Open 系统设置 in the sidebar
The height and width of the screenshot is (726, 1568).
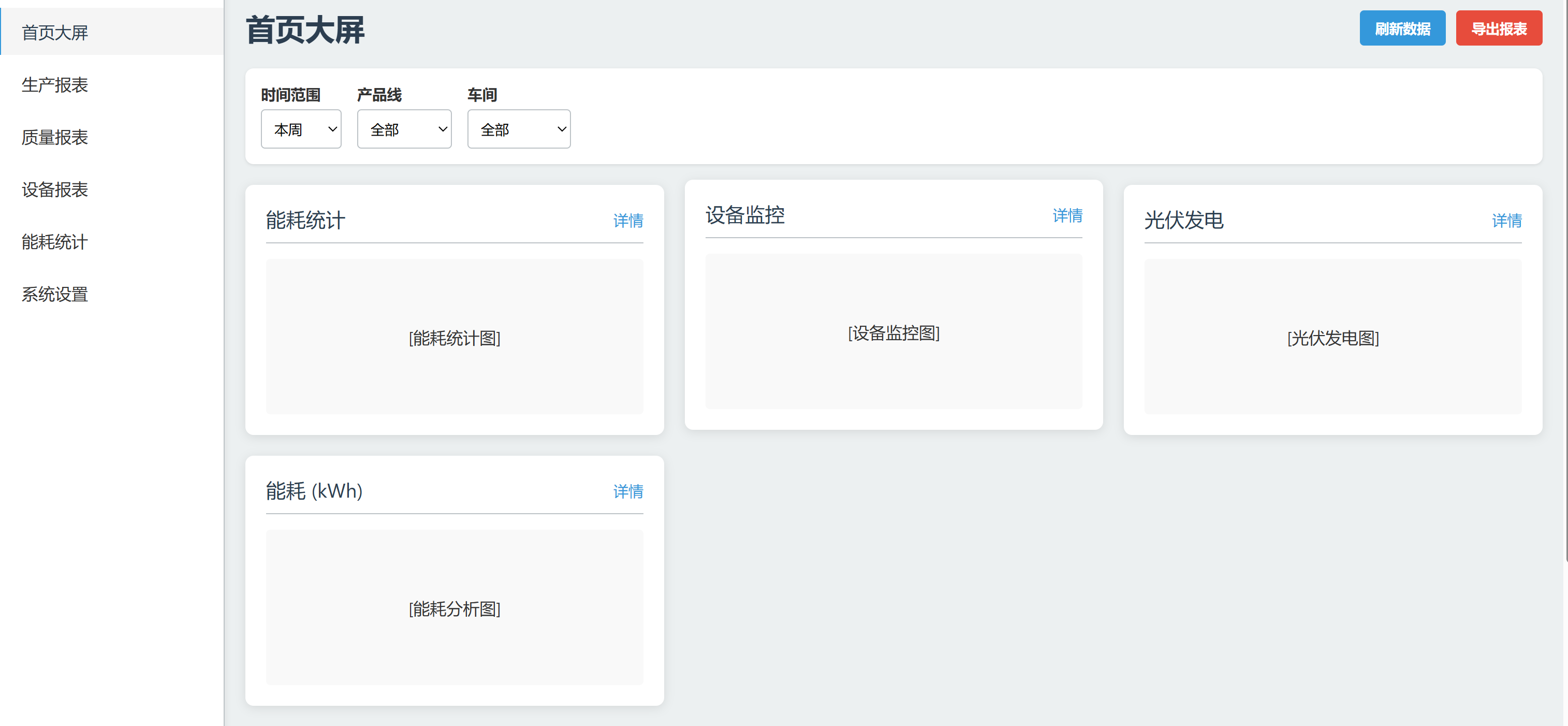click(x=55, y=294)
